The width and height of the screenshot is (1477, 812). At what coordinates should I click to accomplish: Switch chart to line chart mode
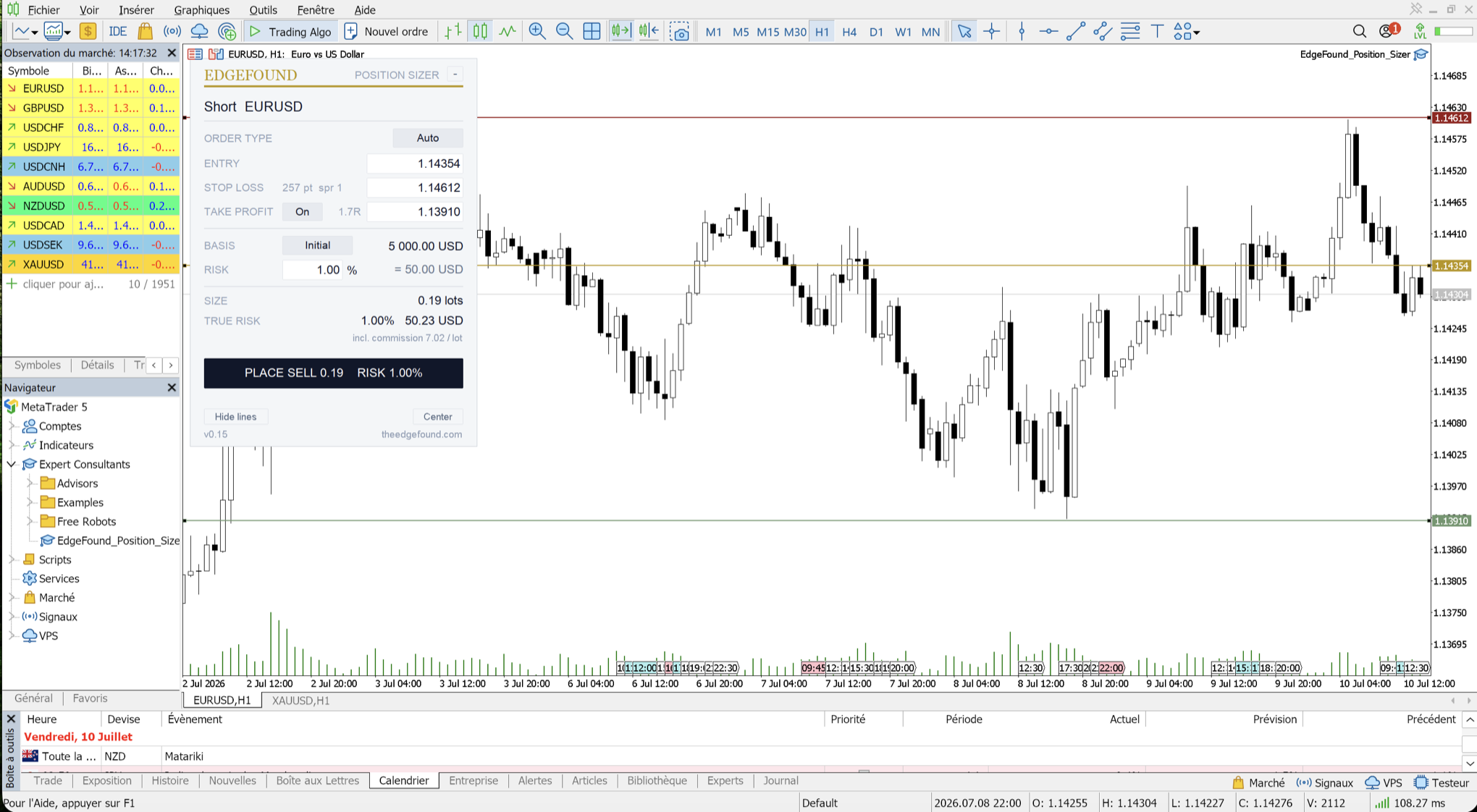pos(508,31)
